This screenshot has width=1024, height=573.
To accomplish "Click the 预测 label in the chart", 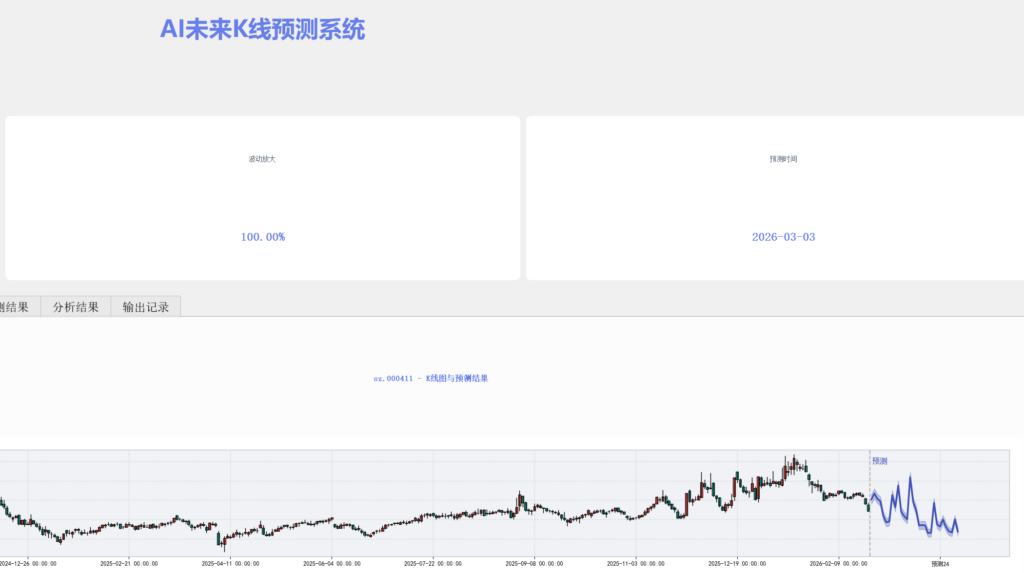I will tap(880, 461).
